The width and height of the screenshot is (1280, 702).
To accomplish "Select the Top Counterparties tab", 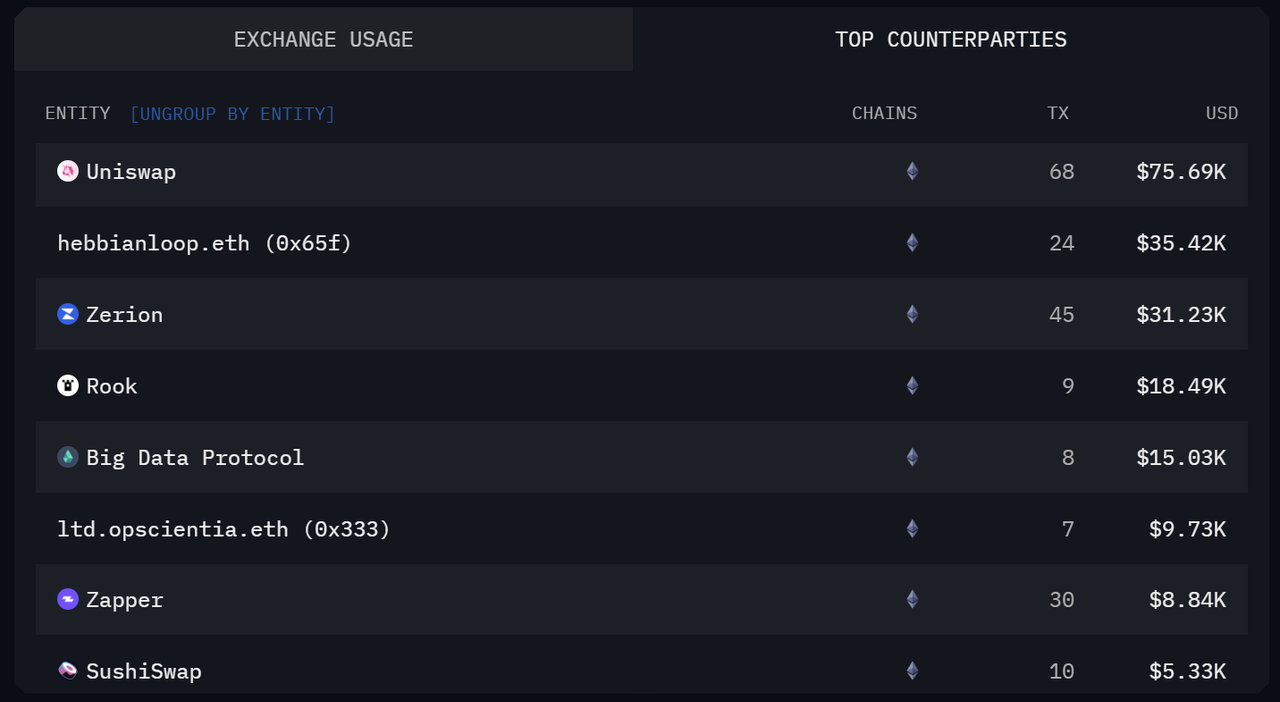I will (951, 40).
